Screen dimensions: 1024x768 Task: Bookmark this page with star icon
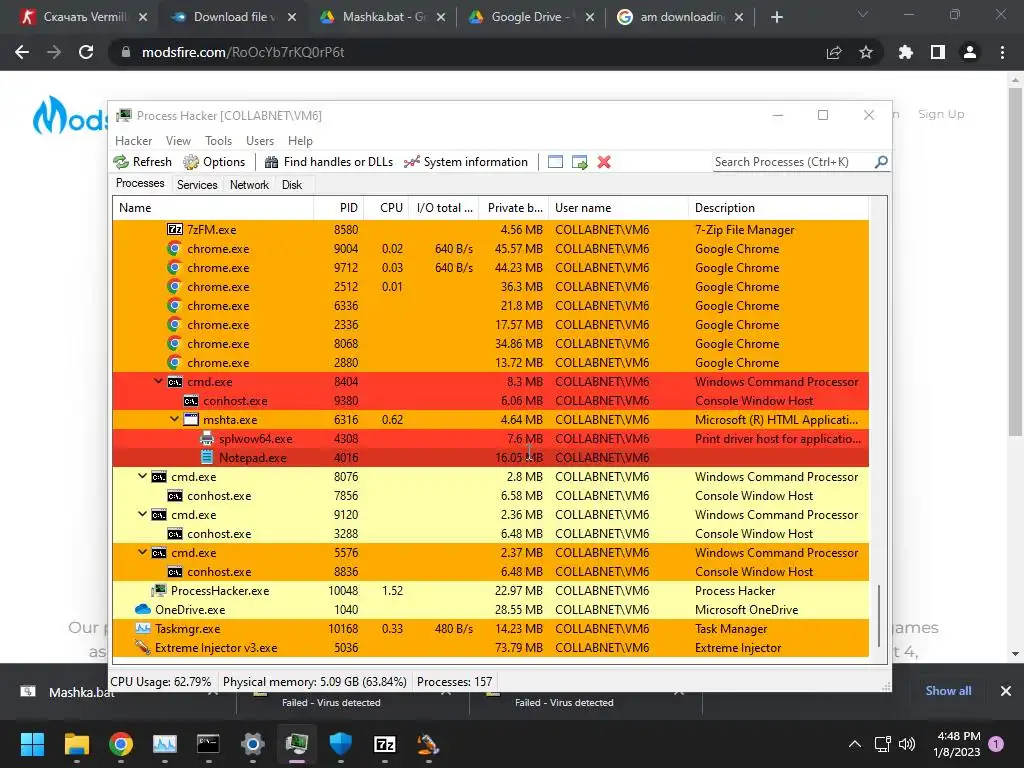(x=866, y=52)
